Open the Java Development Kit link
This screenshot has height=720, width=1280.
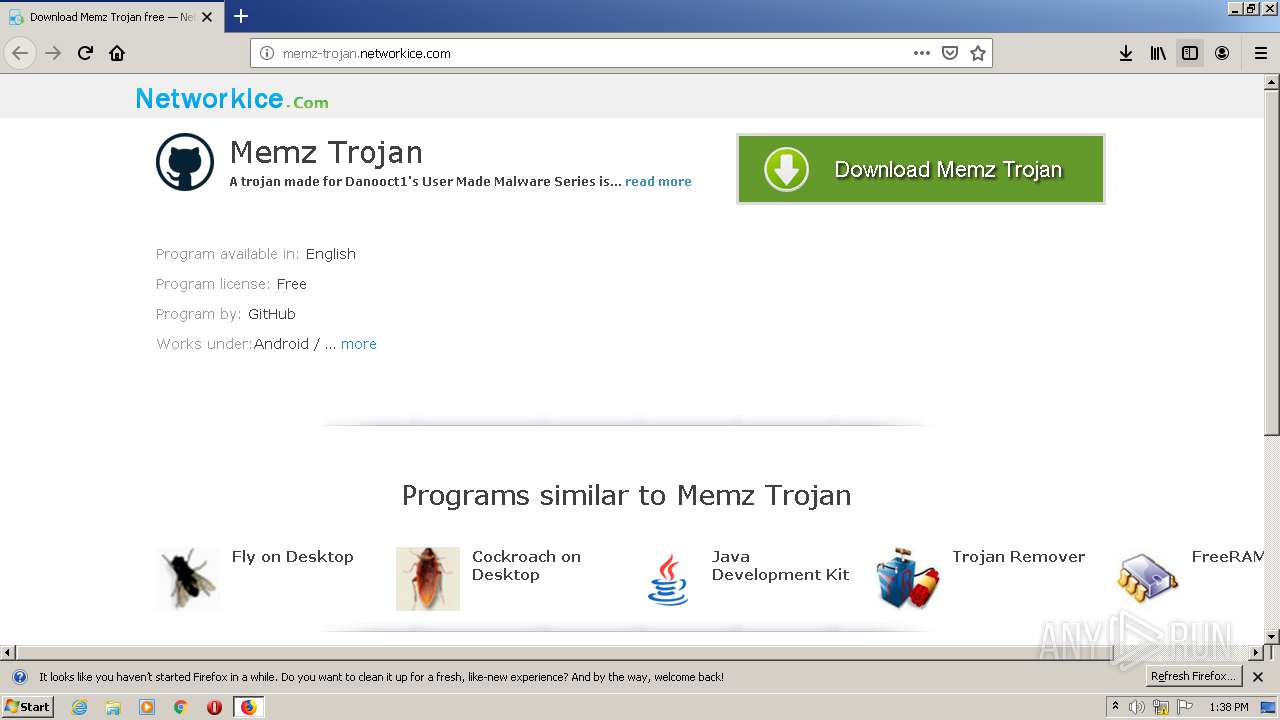[780, 566]
